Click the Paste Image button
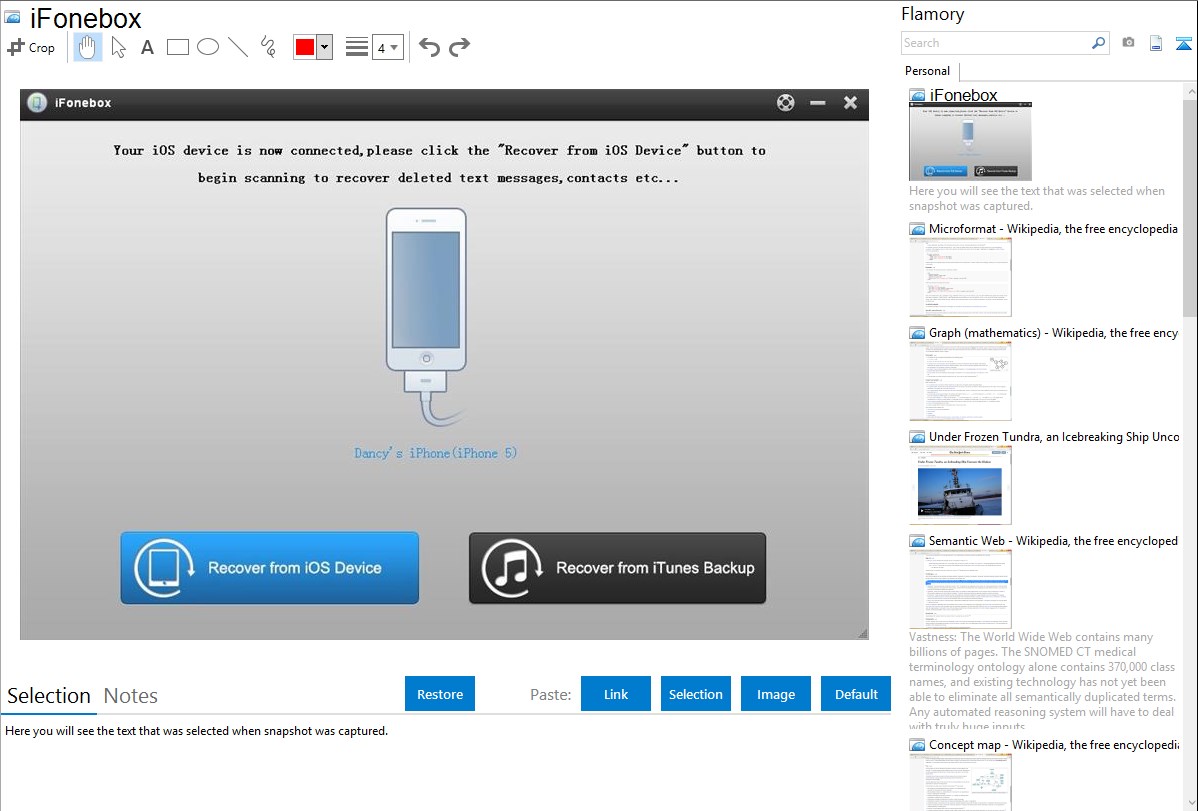 point(776,694)
